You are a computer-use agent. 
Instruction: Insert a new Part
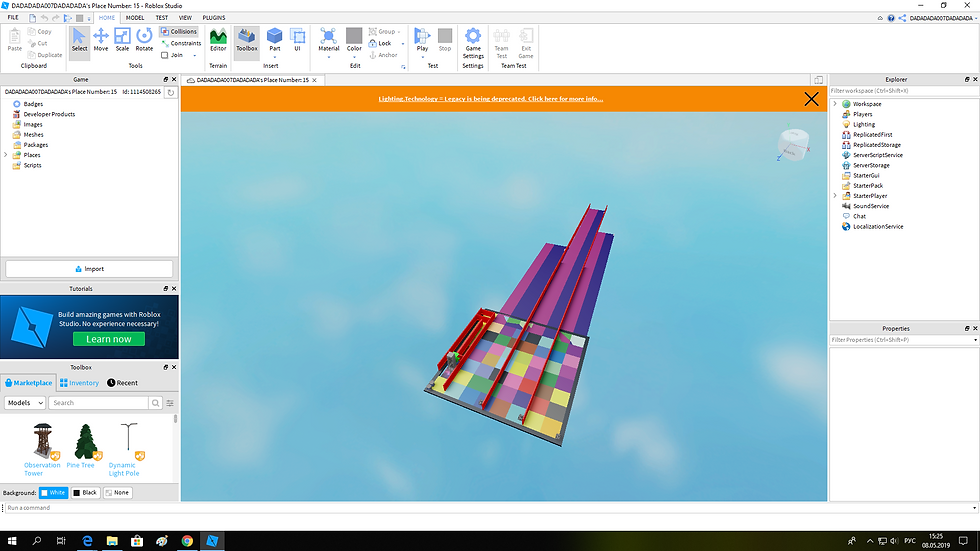274,39
